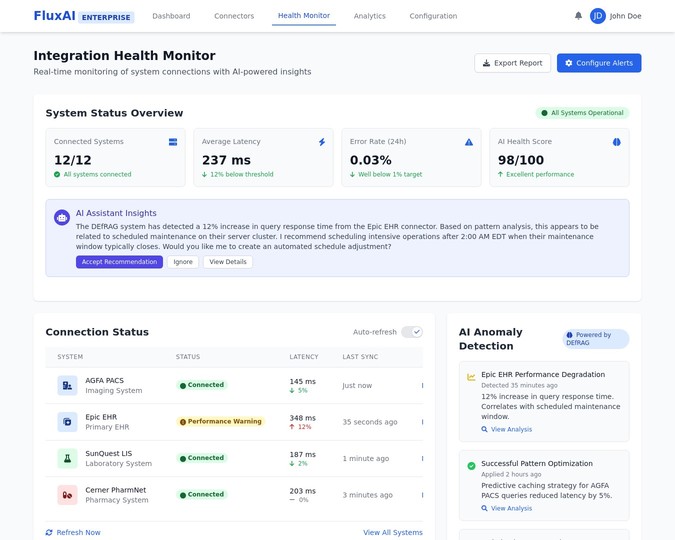Click the 348 ms latency value
675x540 pixels.
[x=303, y=418]
